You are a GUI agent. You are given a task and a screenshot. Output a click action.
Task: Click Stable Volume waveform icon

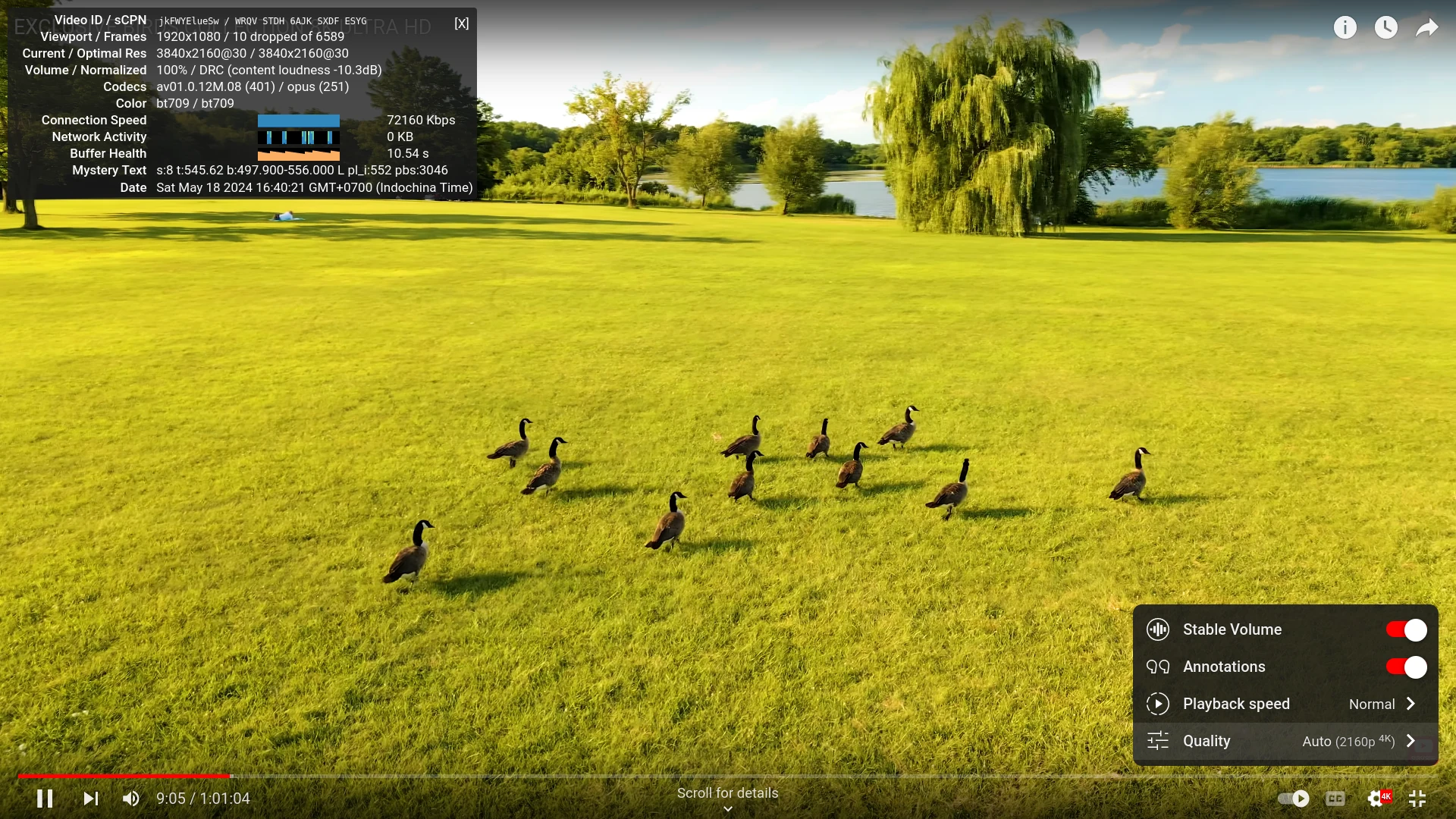(1158, 629)
